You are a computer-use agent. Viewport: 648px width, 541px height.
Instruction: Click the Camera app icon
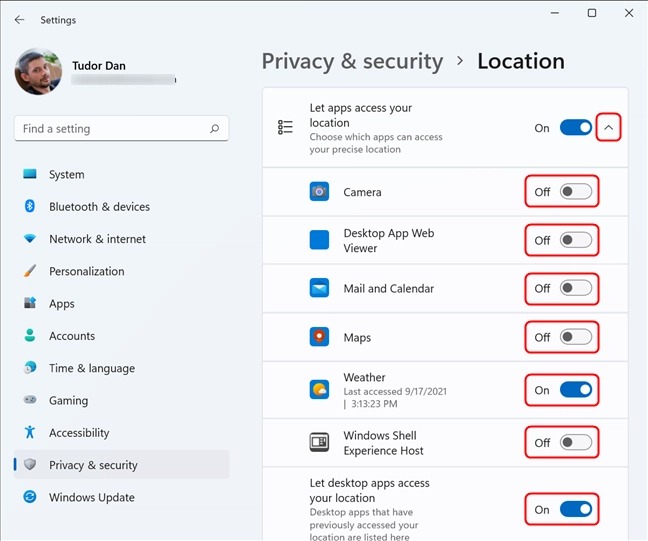tap(319, 191)
